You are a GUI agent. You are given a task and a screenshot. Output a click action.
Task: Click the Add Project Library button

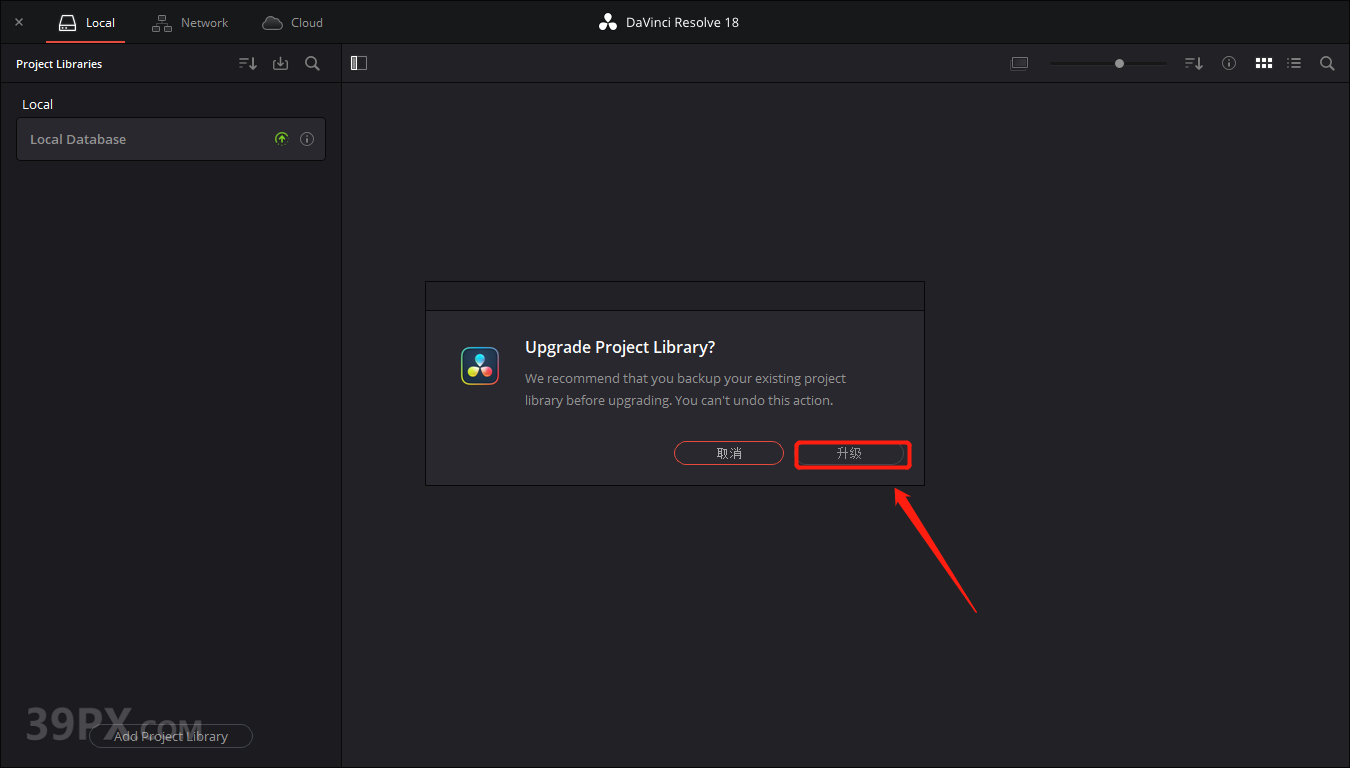[171, 736]
